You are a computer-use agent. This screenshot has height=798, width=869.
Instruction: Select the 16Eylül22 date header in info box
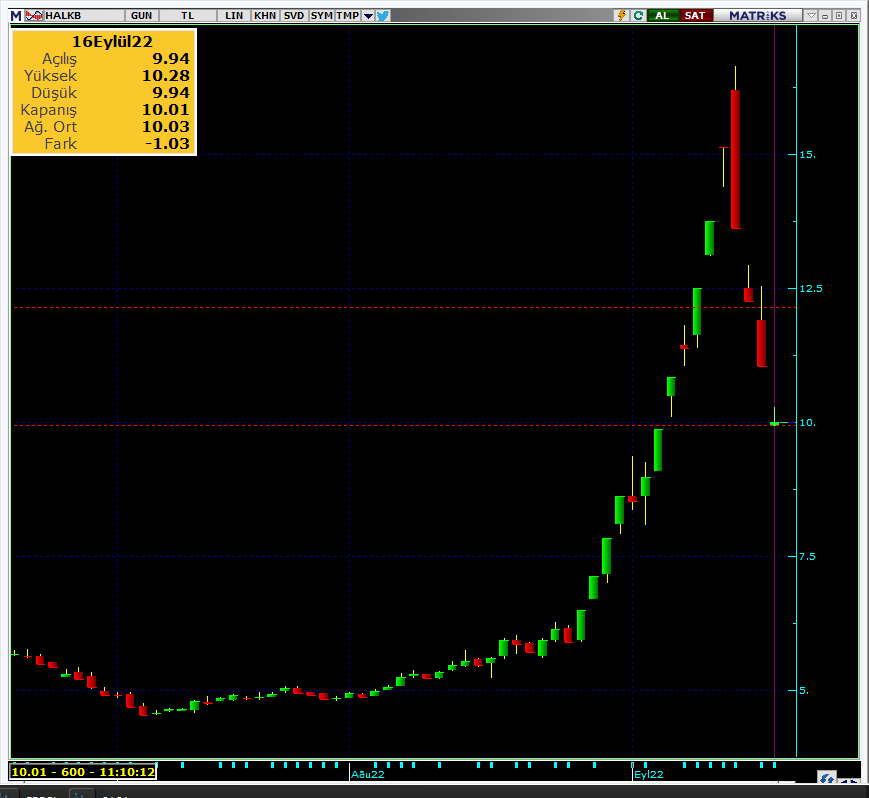[x=112, y=42]
